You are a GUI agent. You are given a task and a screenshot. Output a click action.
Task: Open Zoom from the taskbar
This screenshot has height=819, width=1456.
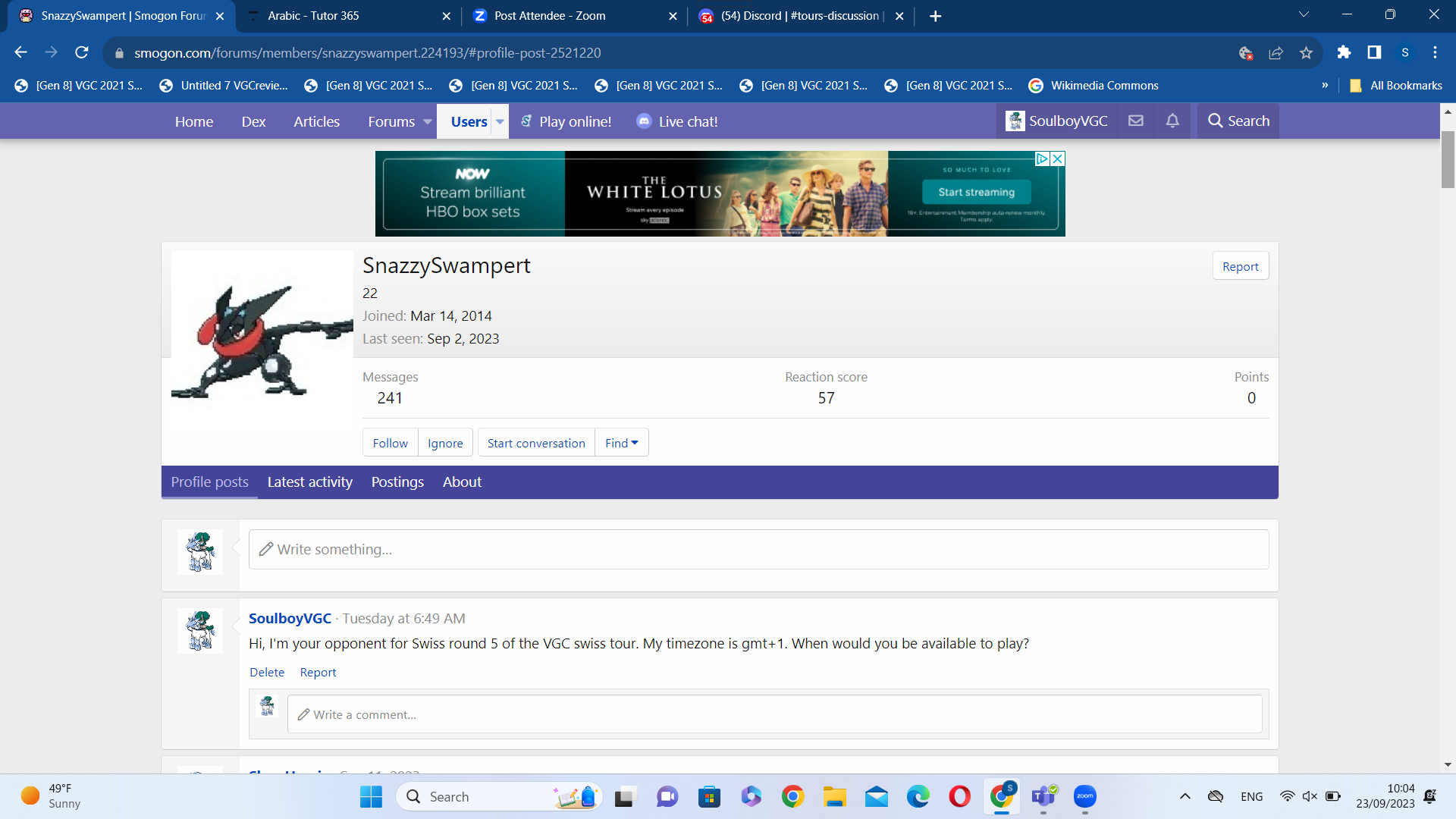[1086, 796]
